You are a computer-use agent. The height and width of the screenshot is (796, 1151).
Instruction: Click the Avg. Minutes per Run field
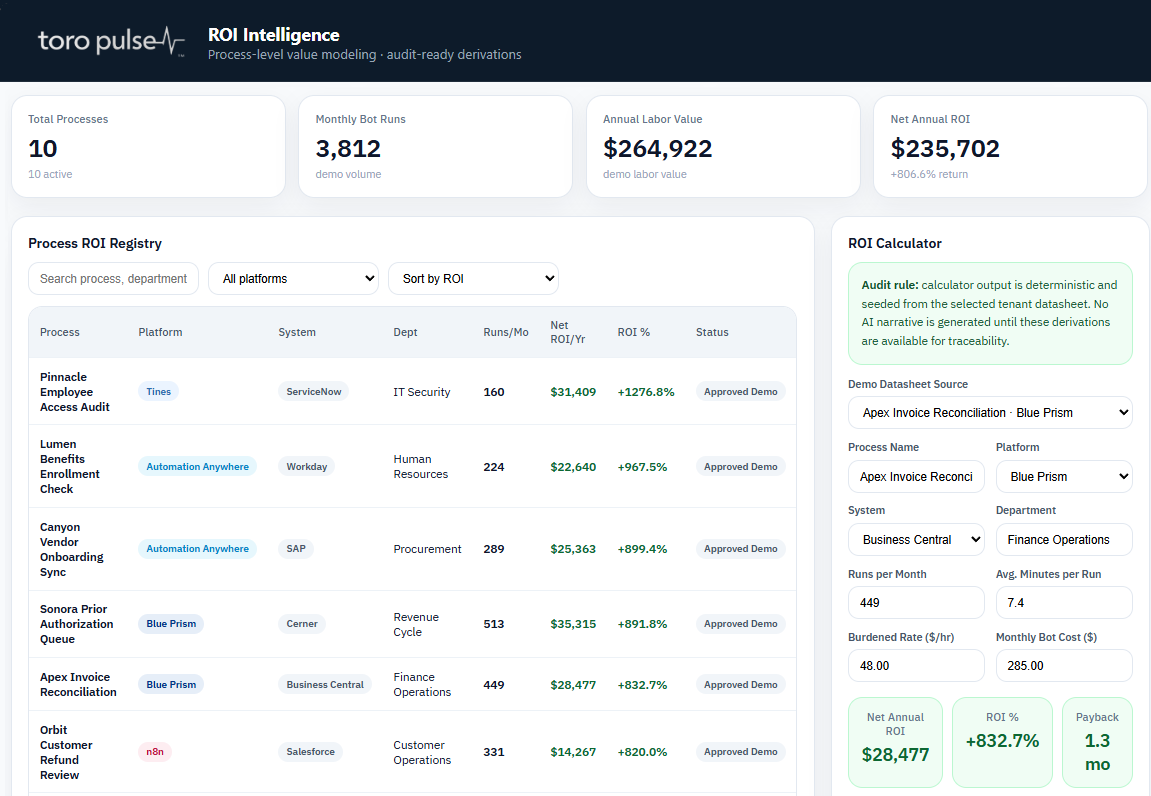point(1064,603)
